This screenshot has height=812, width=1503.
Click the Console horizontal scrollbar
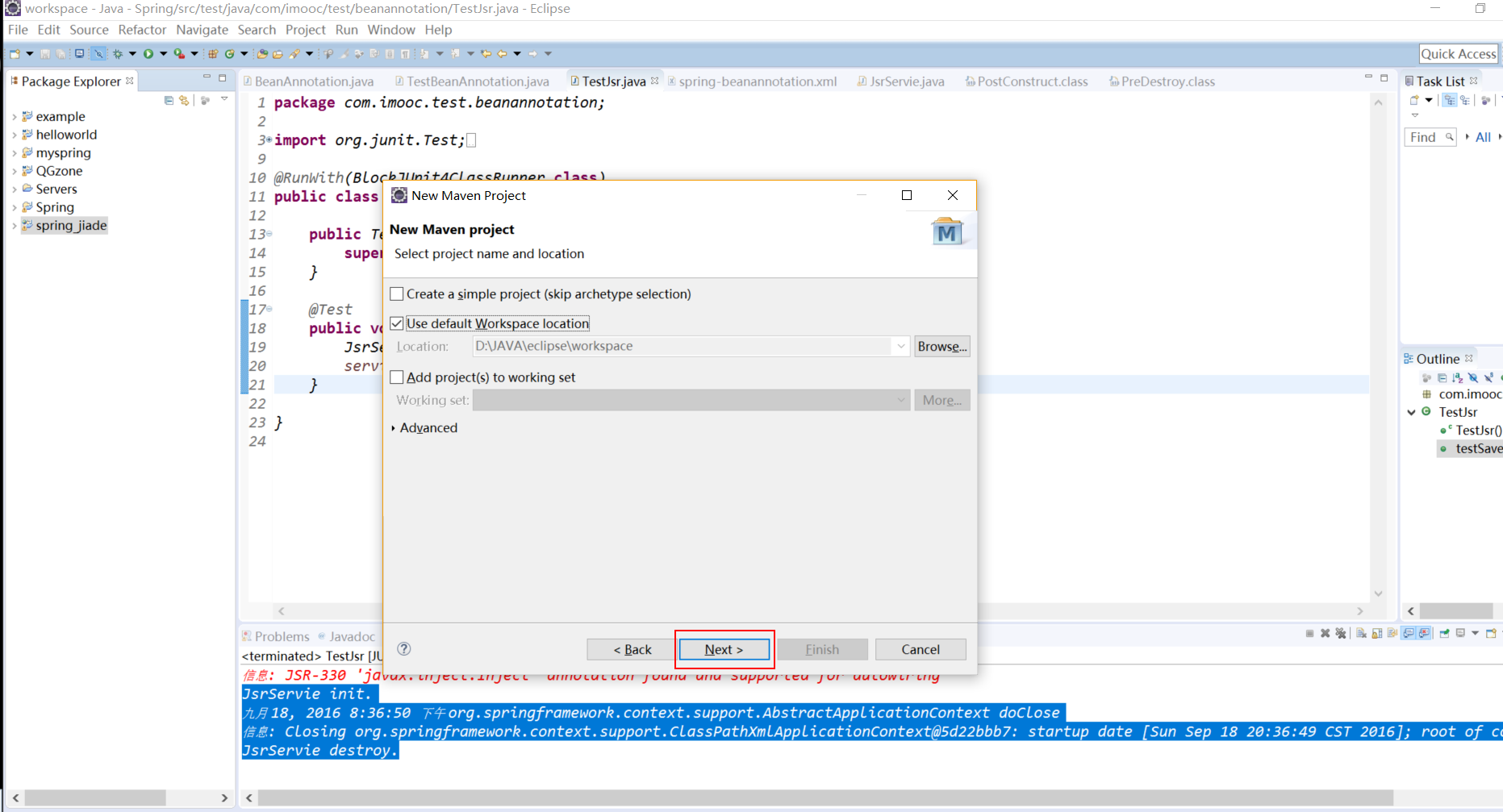pyautogui.click(x=825, y=797)
